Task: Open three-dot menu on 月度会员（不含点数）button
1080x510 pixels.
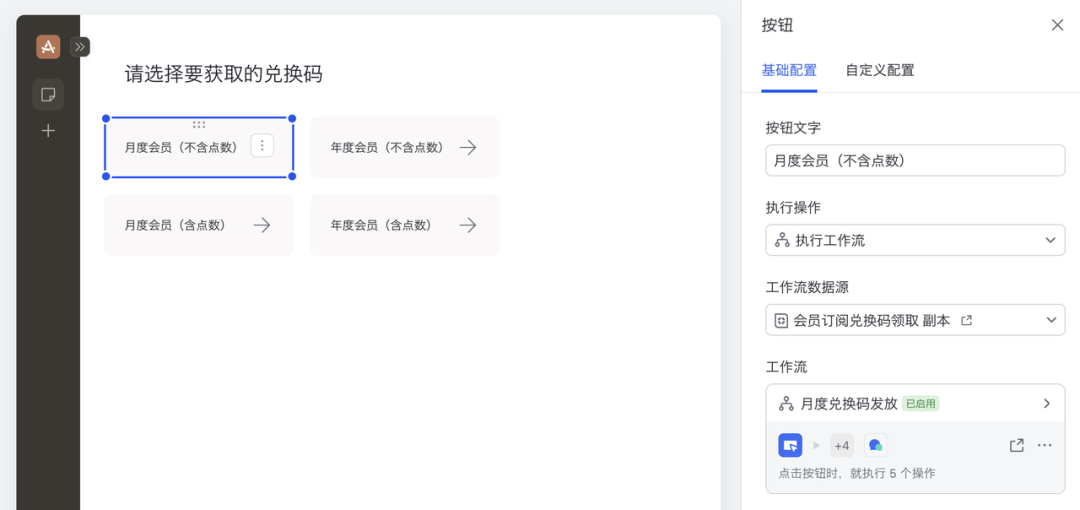Action: (262, 146)
